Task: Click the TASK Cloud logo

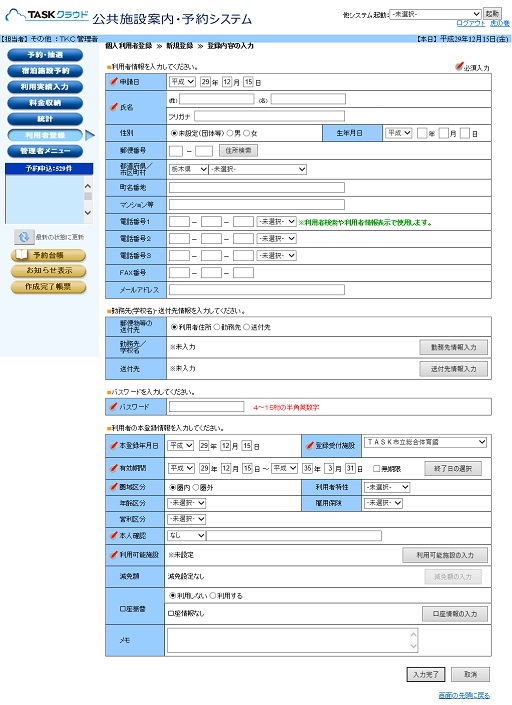Action: click(x=46, y=15)
